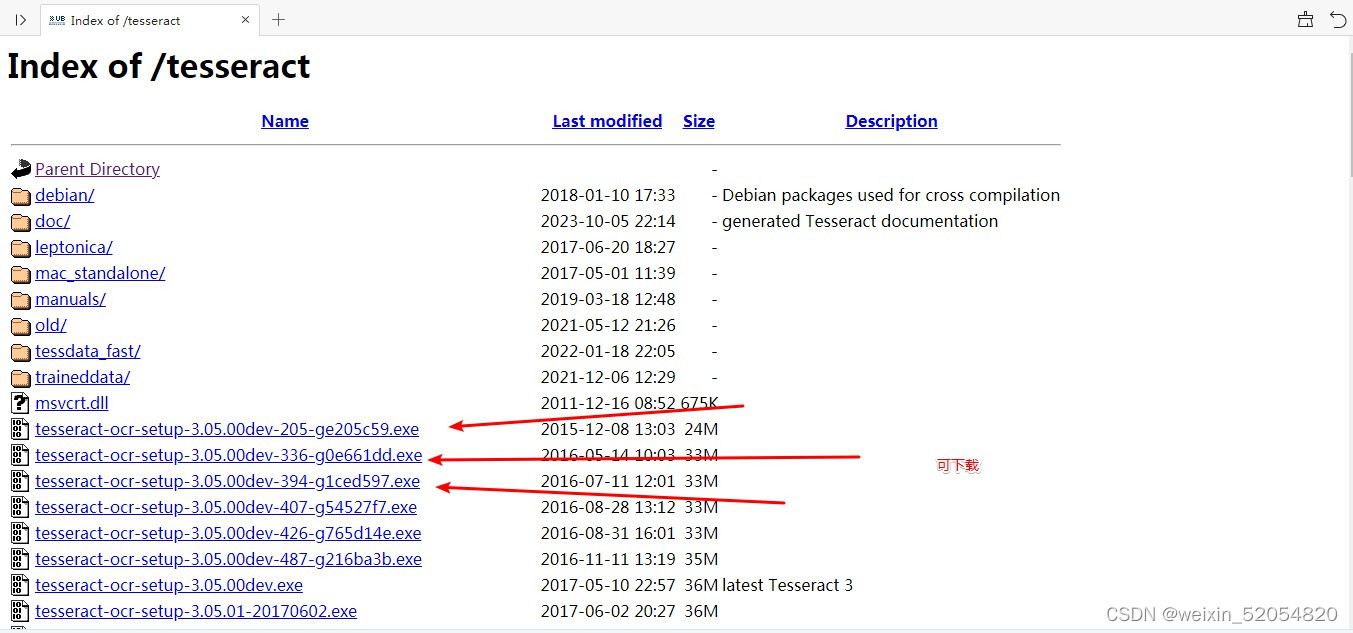The width and height of the screenshot is (1353, 633).
Task: Download tesseract-ocr-setup-3.05.00dev.exe
Action: (x=169, y=585)
